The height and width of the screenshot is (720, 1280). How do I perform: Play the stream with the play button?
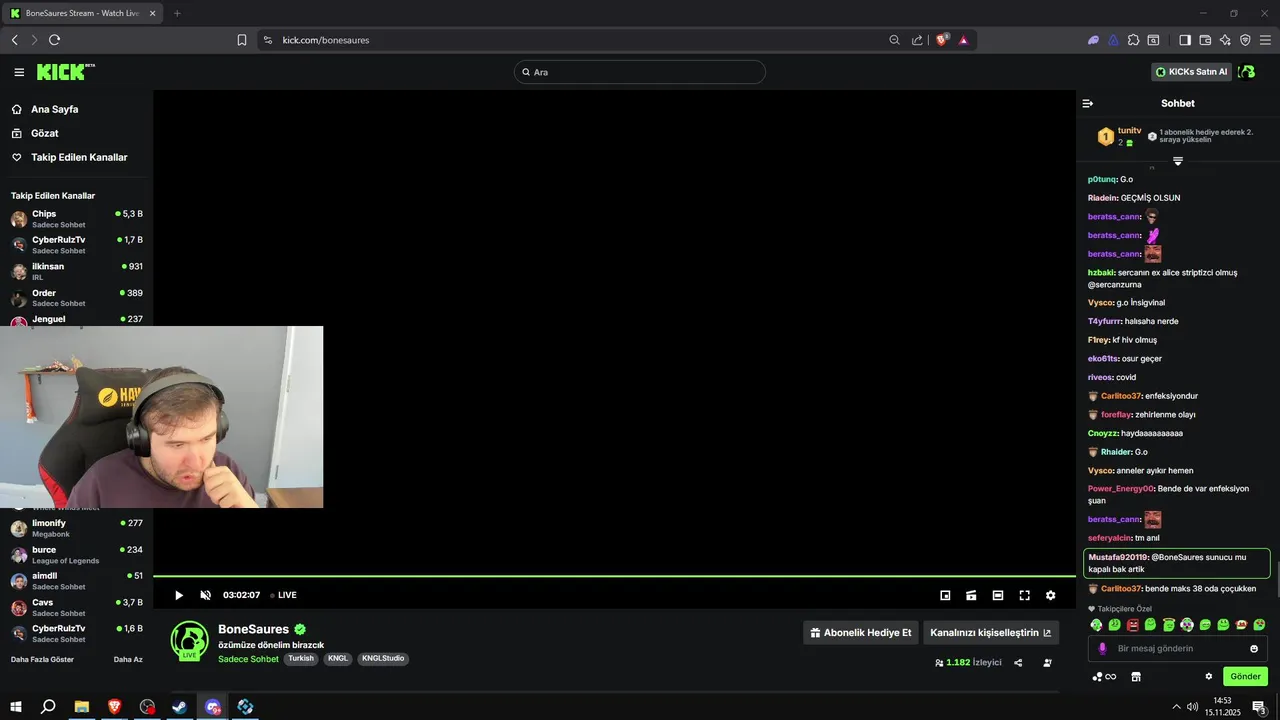click(179, 595)
